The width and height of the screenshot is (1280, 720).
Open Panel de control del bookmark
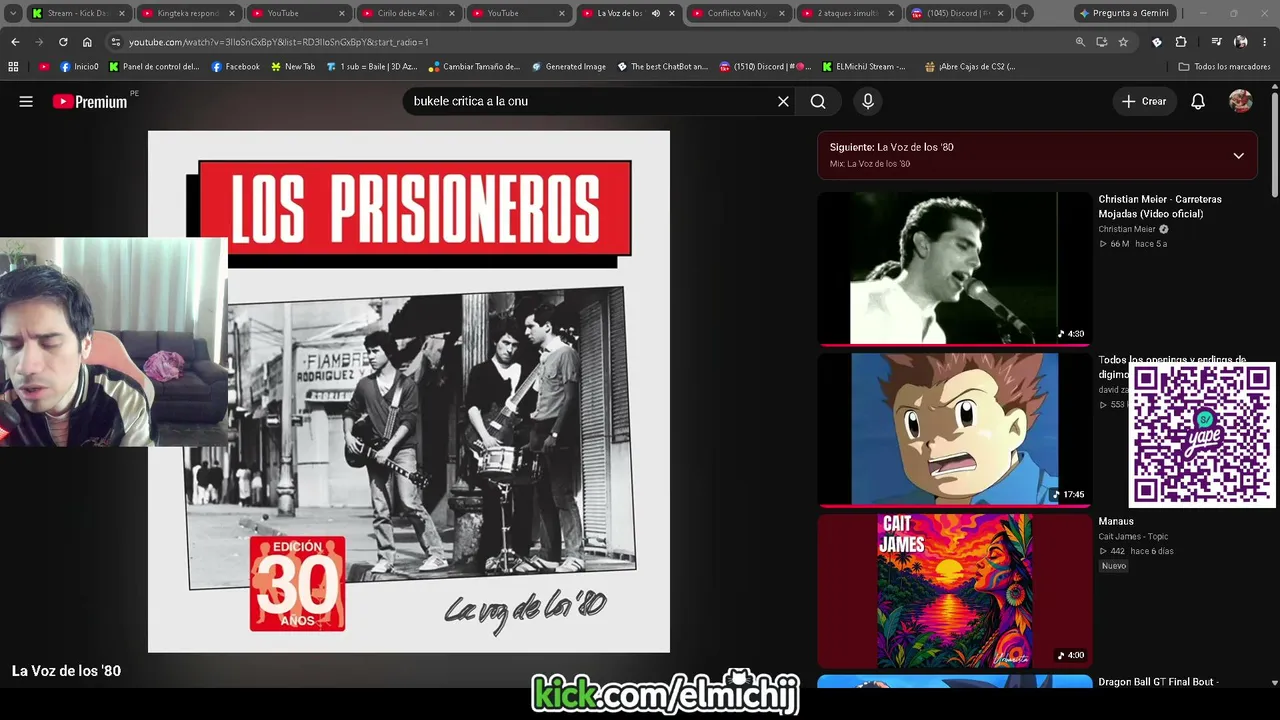tap(154, 67)
